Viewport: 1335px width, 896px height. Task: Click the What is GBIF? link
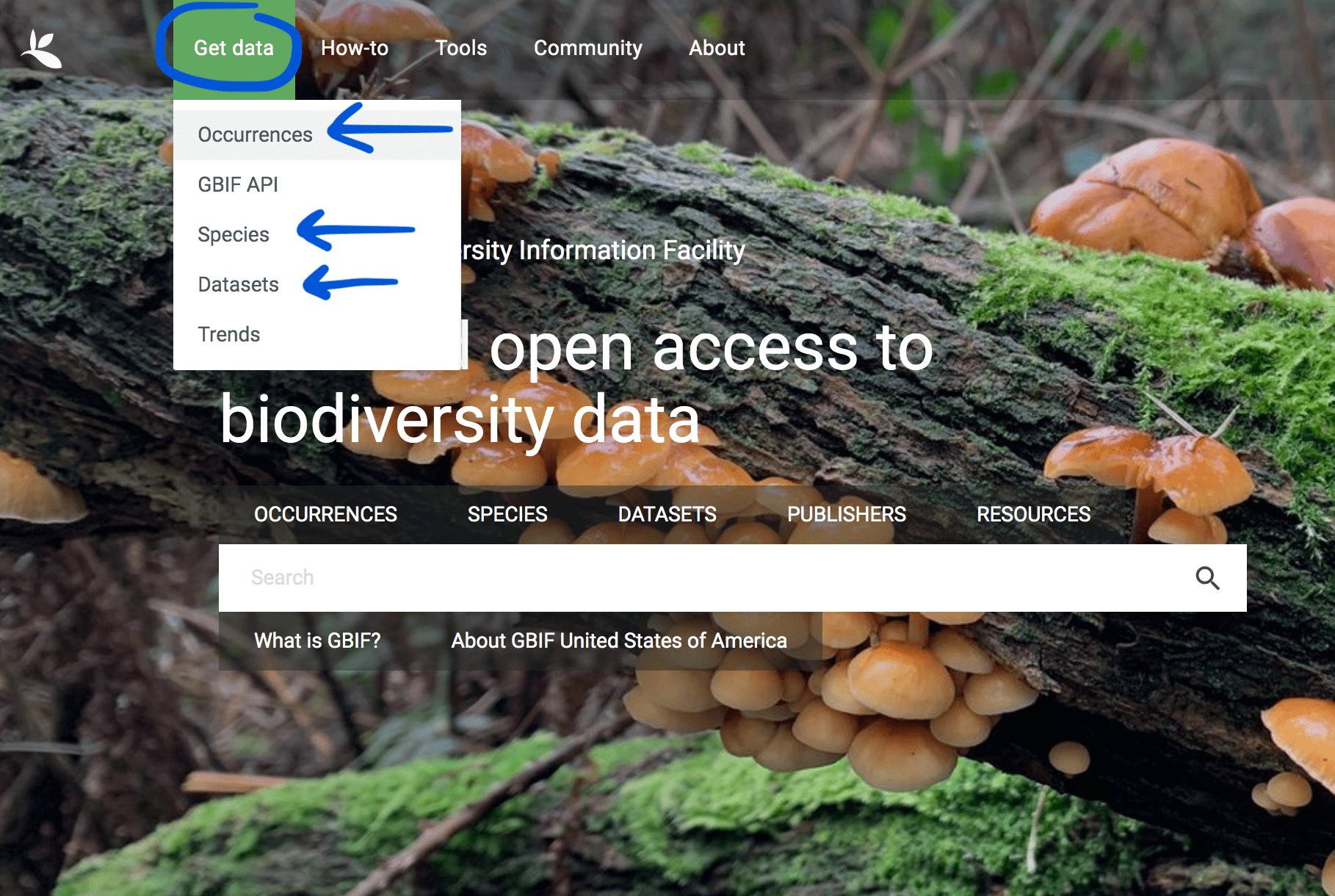point(317,640)
